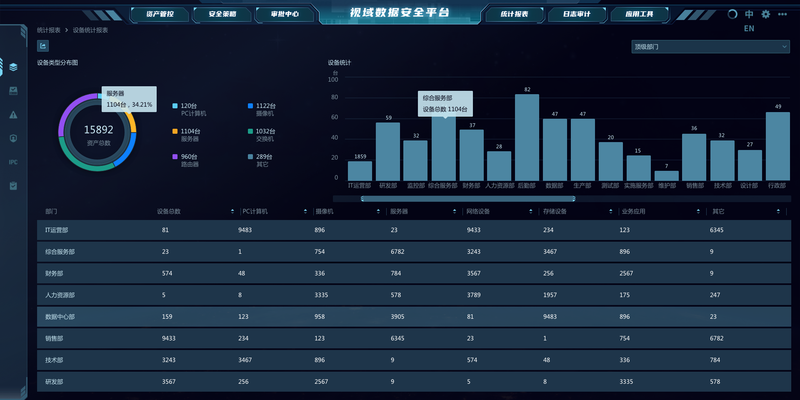The width and height of the screenshot is (800, 400).
Task: Select the 财务部 table row name
Action: click(x=54, y=273)
